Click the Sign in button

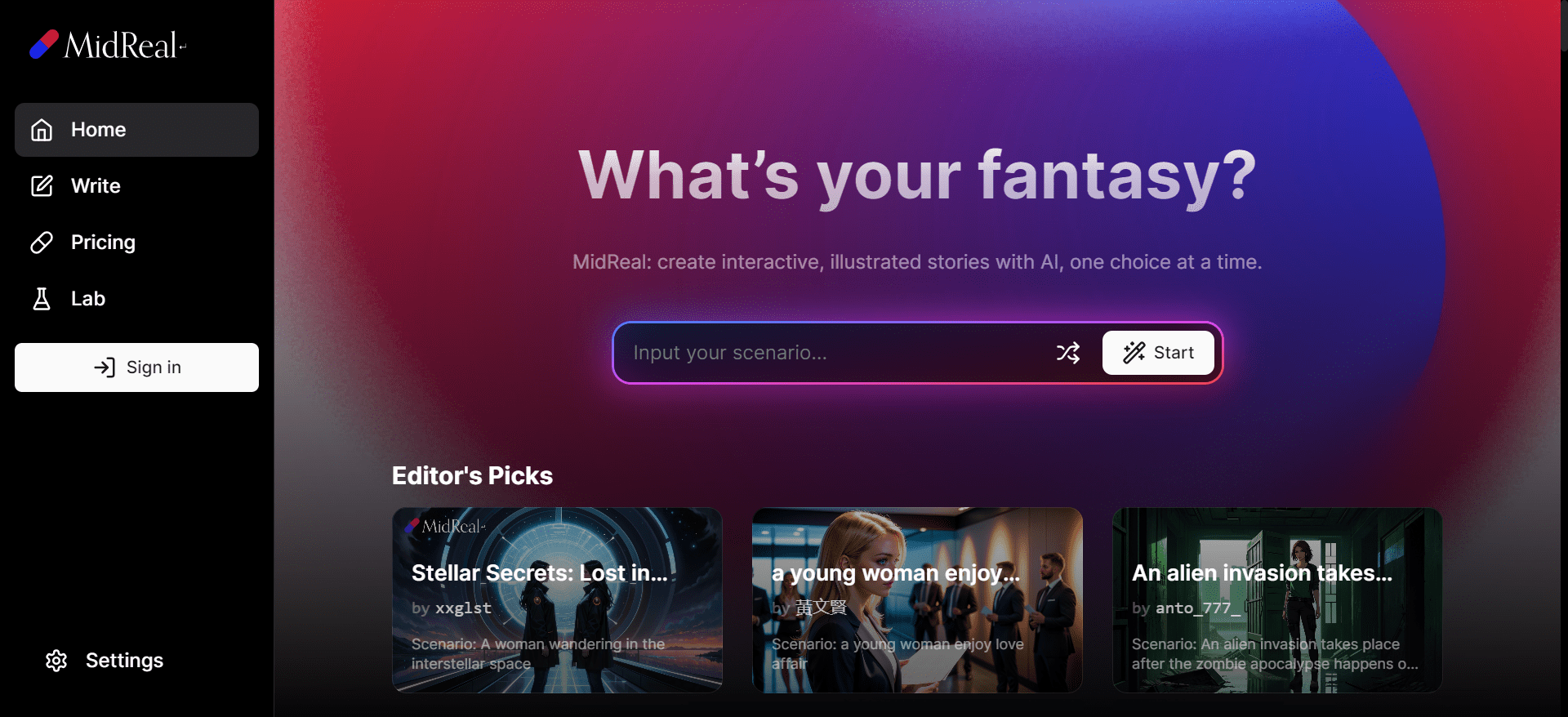136,367
